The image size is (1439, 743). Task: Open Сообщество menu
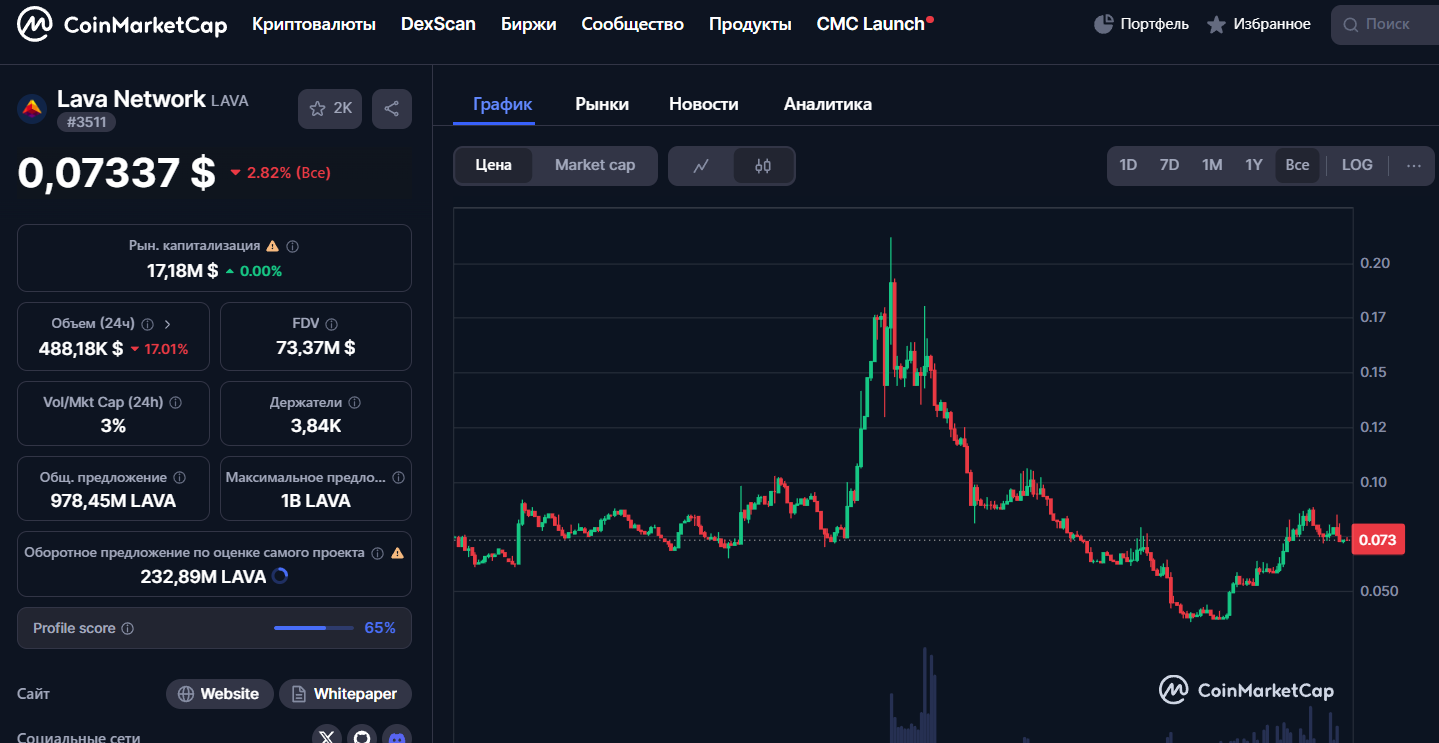(x=633, y=24)
